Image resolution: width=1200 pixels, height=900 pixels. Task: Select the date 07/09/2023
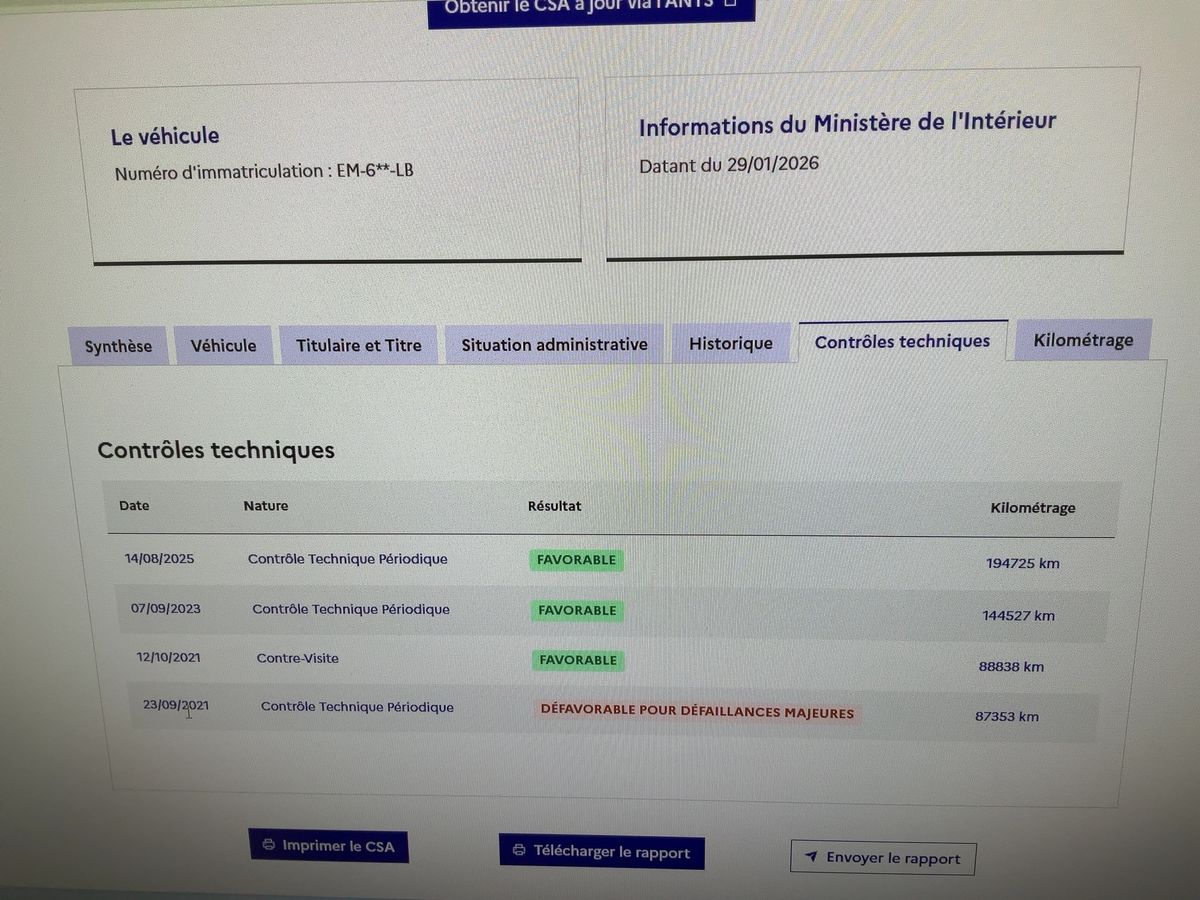tap(165, 608)
